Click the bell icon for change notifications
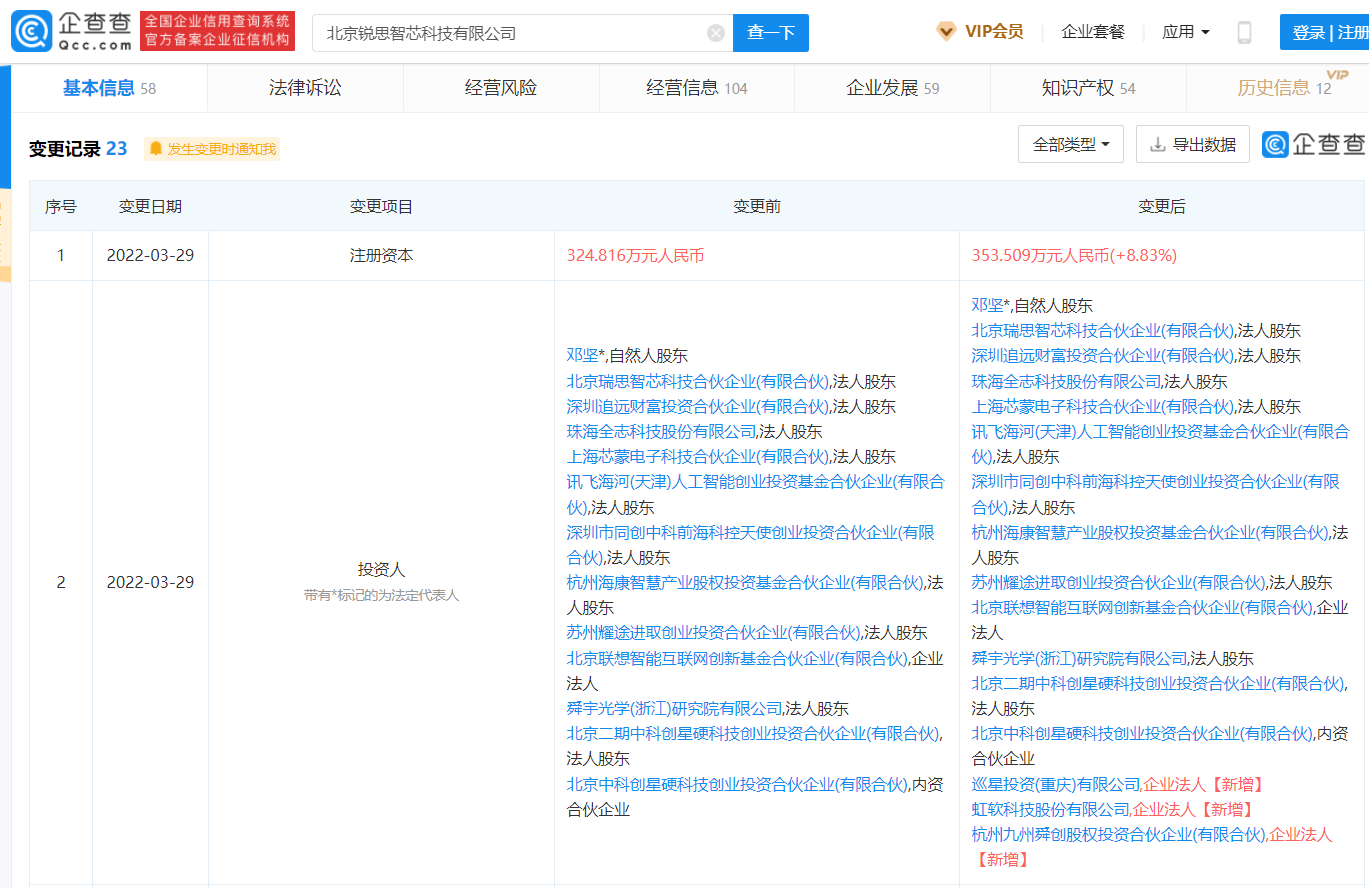This screenshot has height=888, width=1369. [x=155, y=149]
